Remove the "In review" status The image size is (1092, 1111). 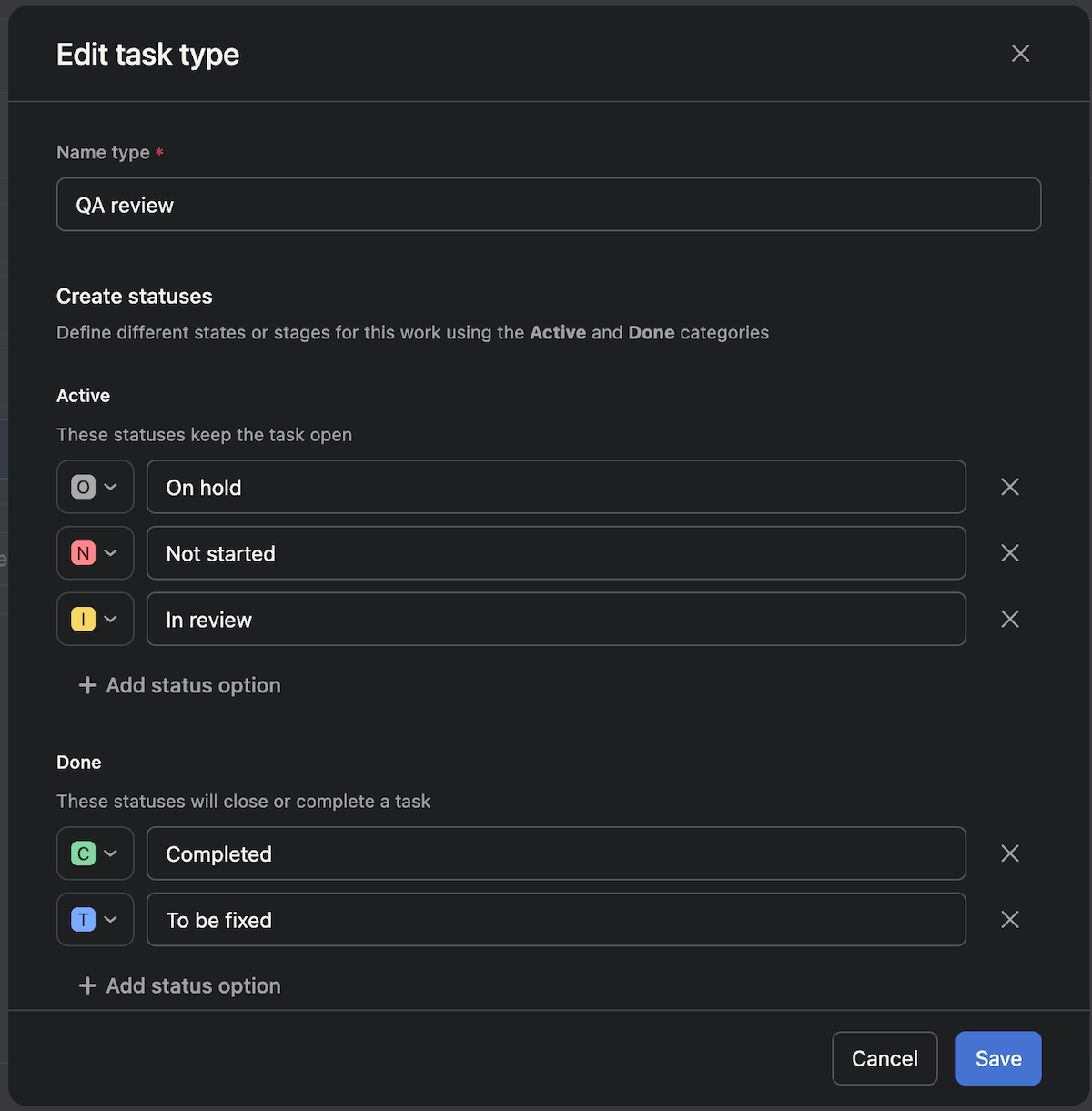(1009, 619)
